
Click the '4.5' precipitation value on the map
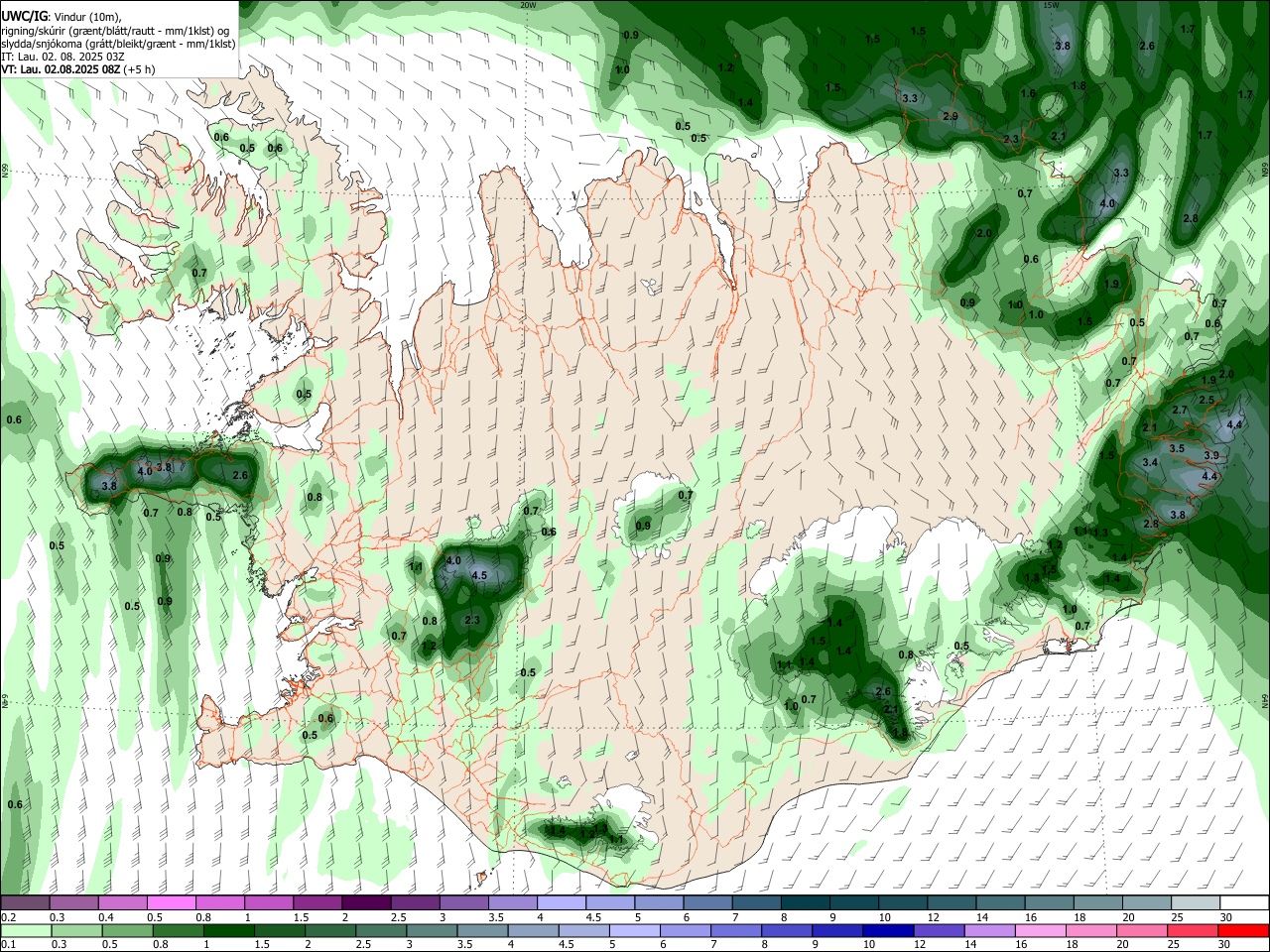(x=479, y=575)
